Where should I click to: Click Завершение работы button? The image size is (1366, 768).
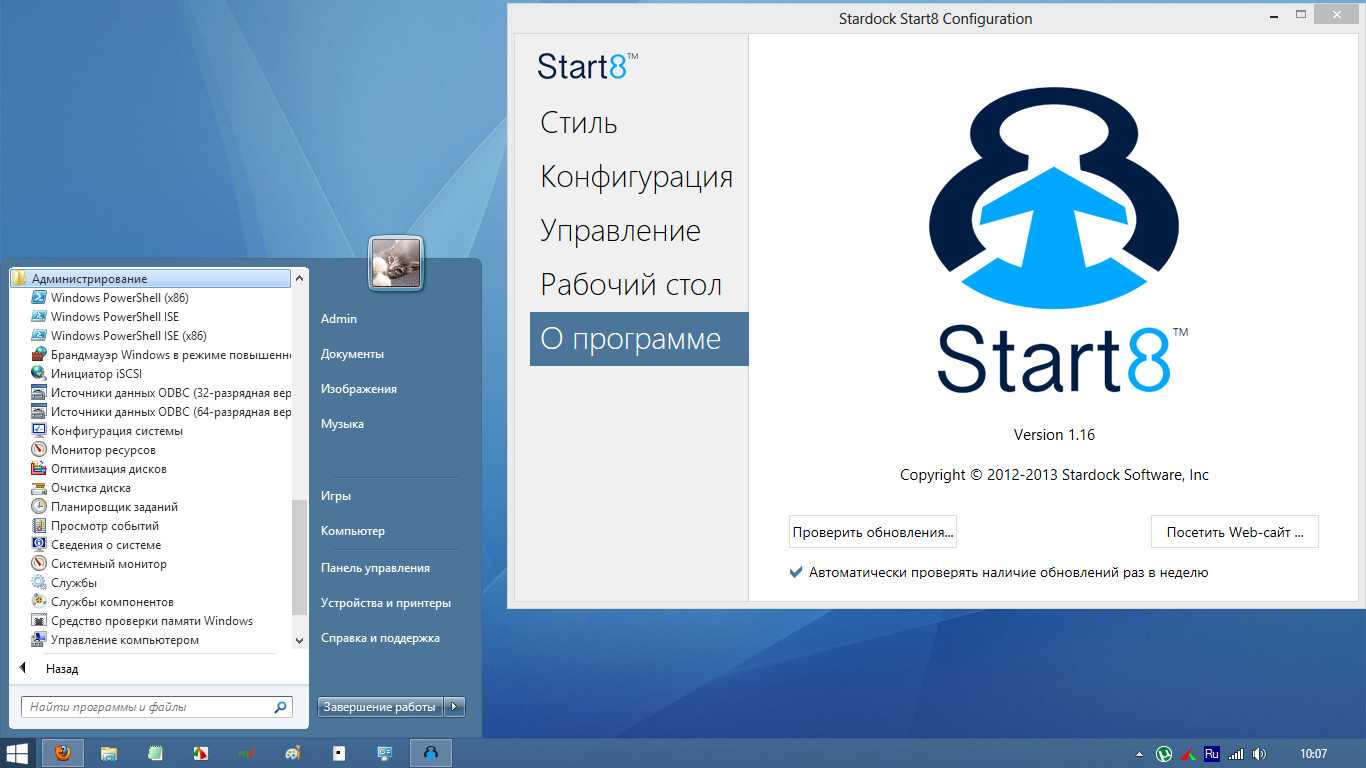[380, 707]
